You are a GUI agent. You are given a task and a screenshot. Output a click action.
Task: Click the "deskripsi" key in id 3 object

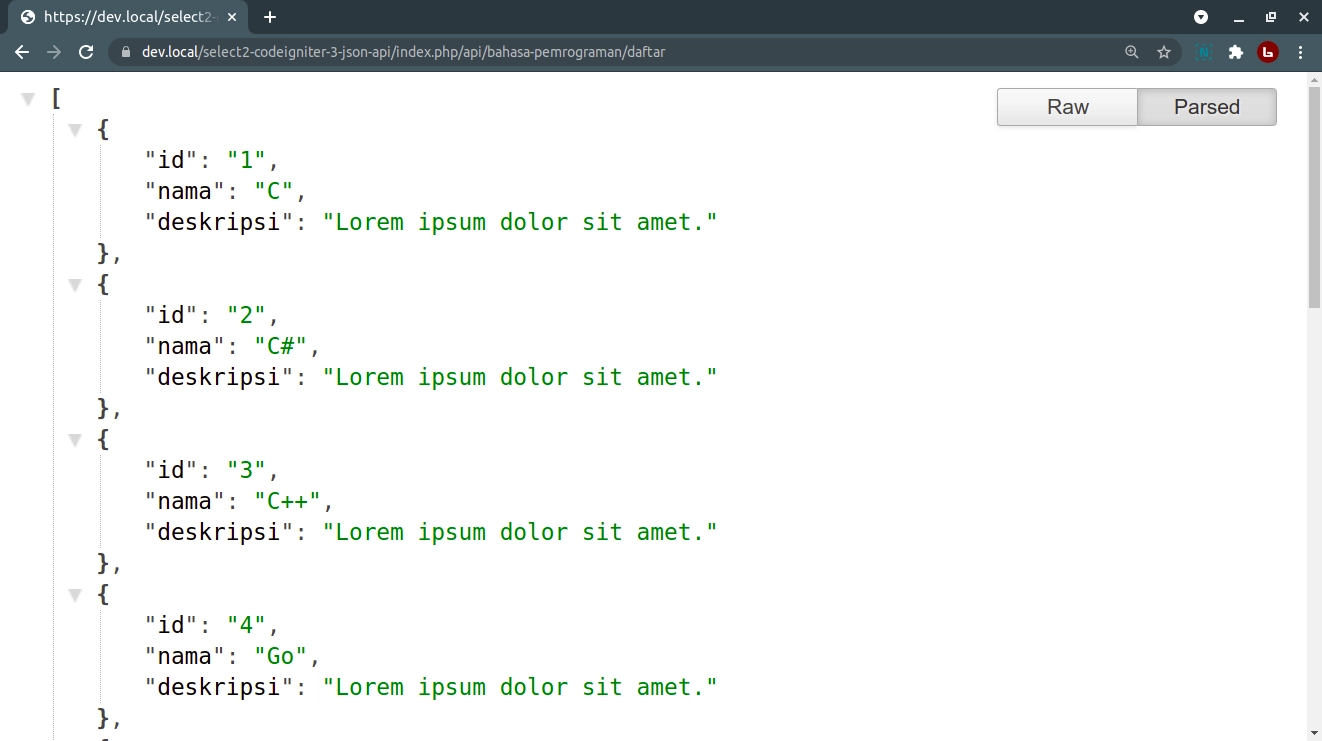pyautogui.click(x=219, y=532)
